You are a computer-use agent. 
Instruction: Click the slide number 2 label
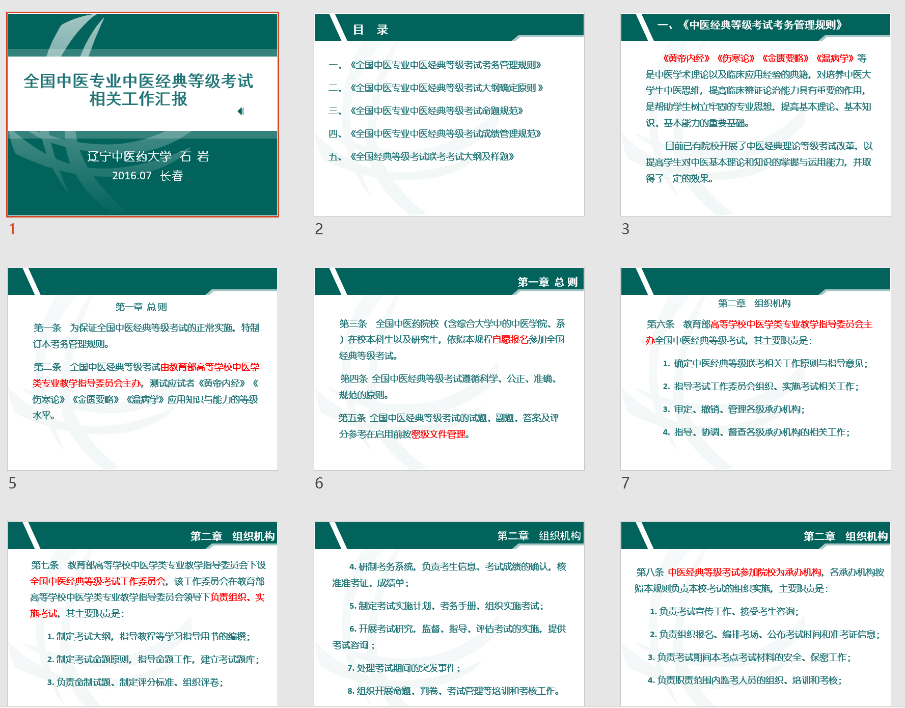(x=319, y=230)
